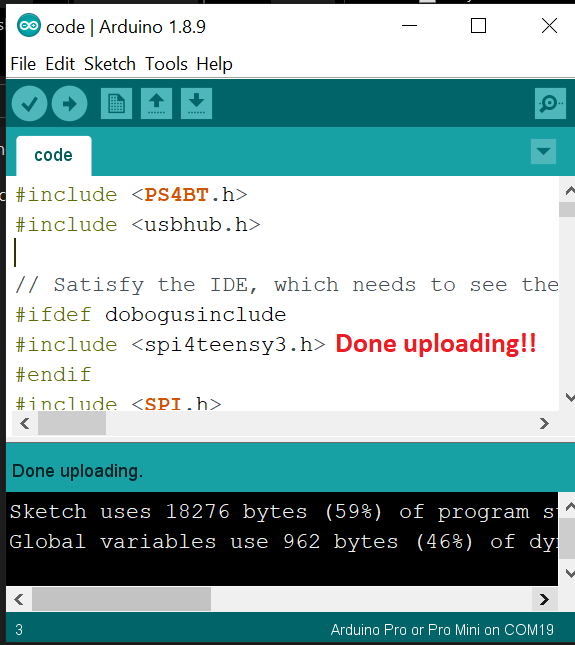575x645 pixels.
Task: Open the Help menu
Action: 214,64
